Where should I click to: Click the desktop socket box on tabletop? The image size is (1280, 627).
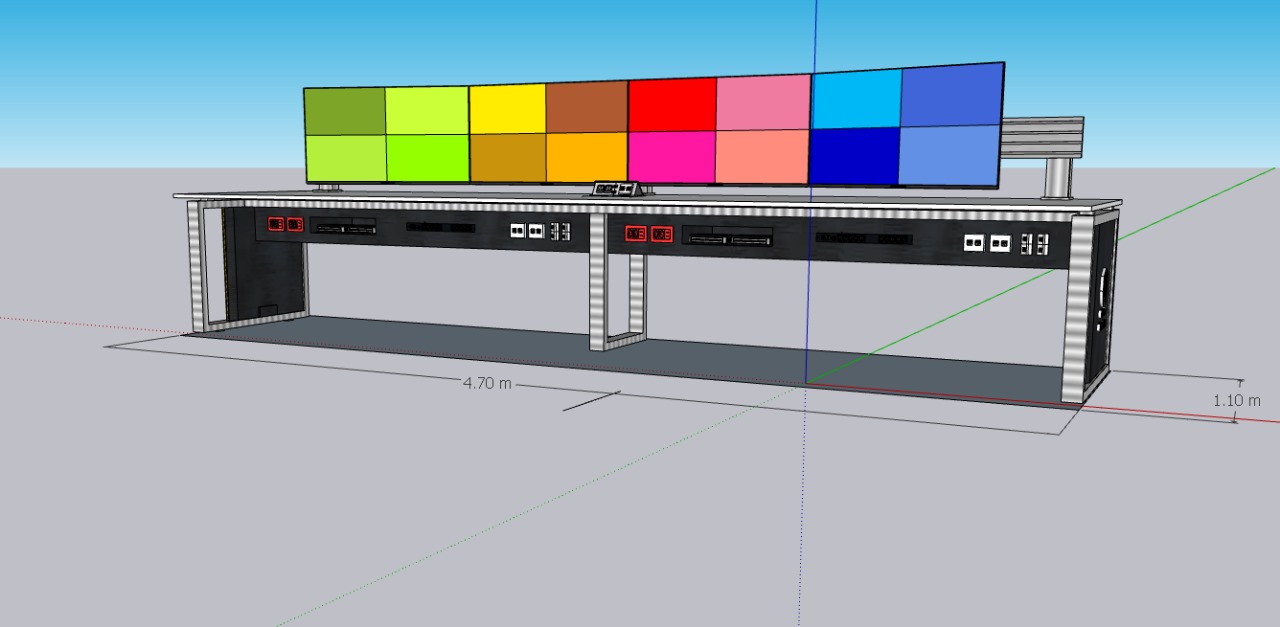click(x=616, y=188)
